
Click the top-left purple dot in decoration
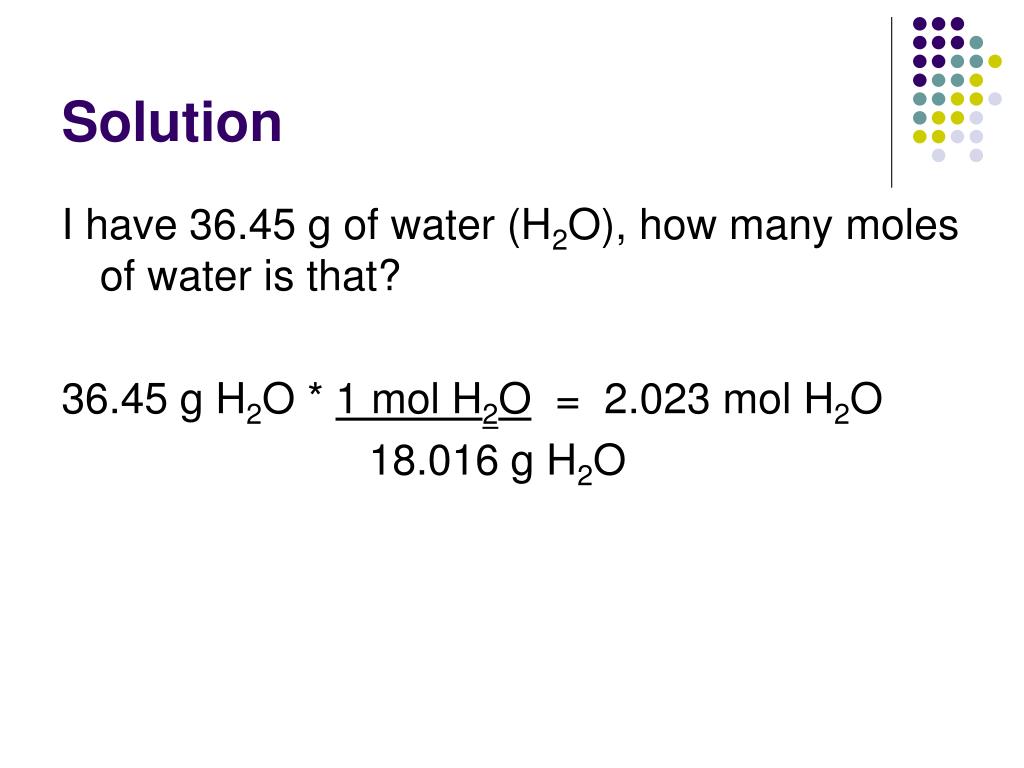coord(920,24)
